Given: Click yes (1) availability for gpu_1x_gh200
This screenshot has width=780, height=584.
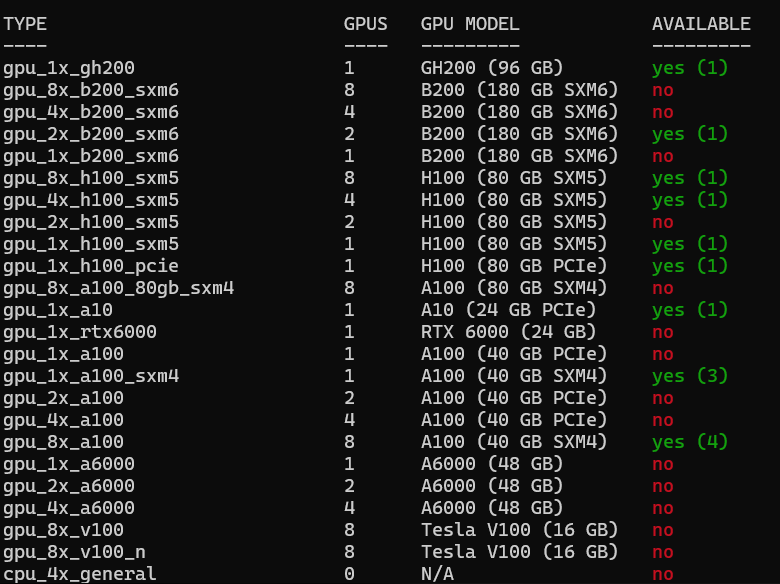Looking at the screenshot, I should pyautogui.click(x=690, y=68).
